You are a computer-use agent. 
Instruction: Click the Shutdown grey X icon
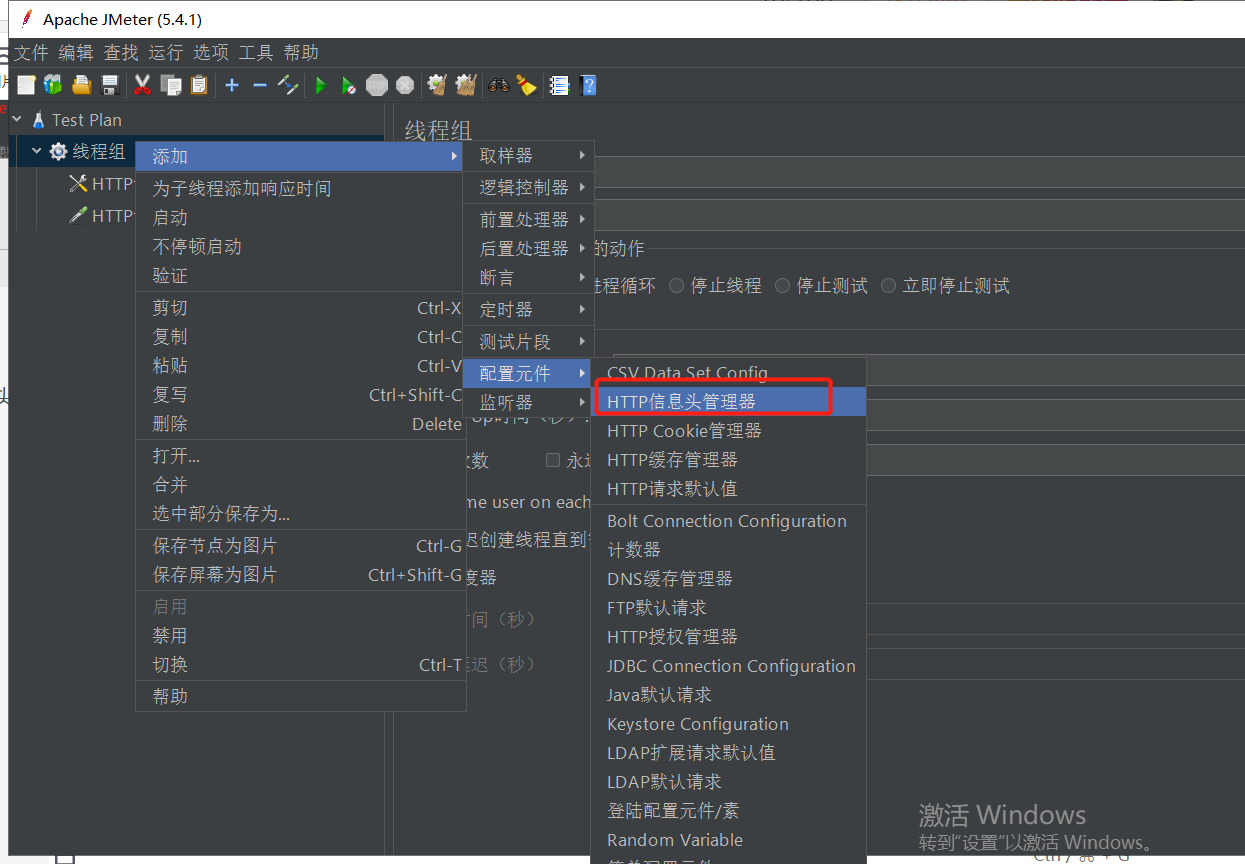pyautogui.click(x=405, y=86)
